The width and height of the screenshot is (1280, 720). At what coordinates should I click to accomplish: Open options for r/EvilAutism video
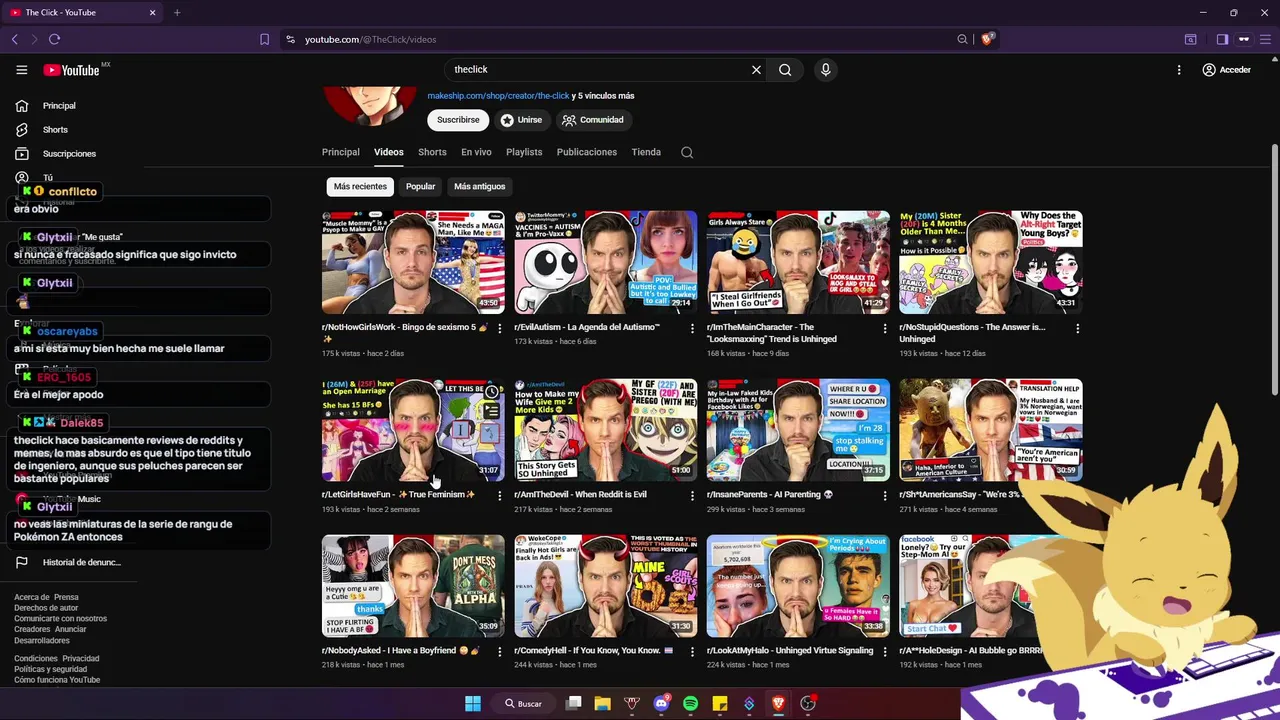[x=692, y=328]
